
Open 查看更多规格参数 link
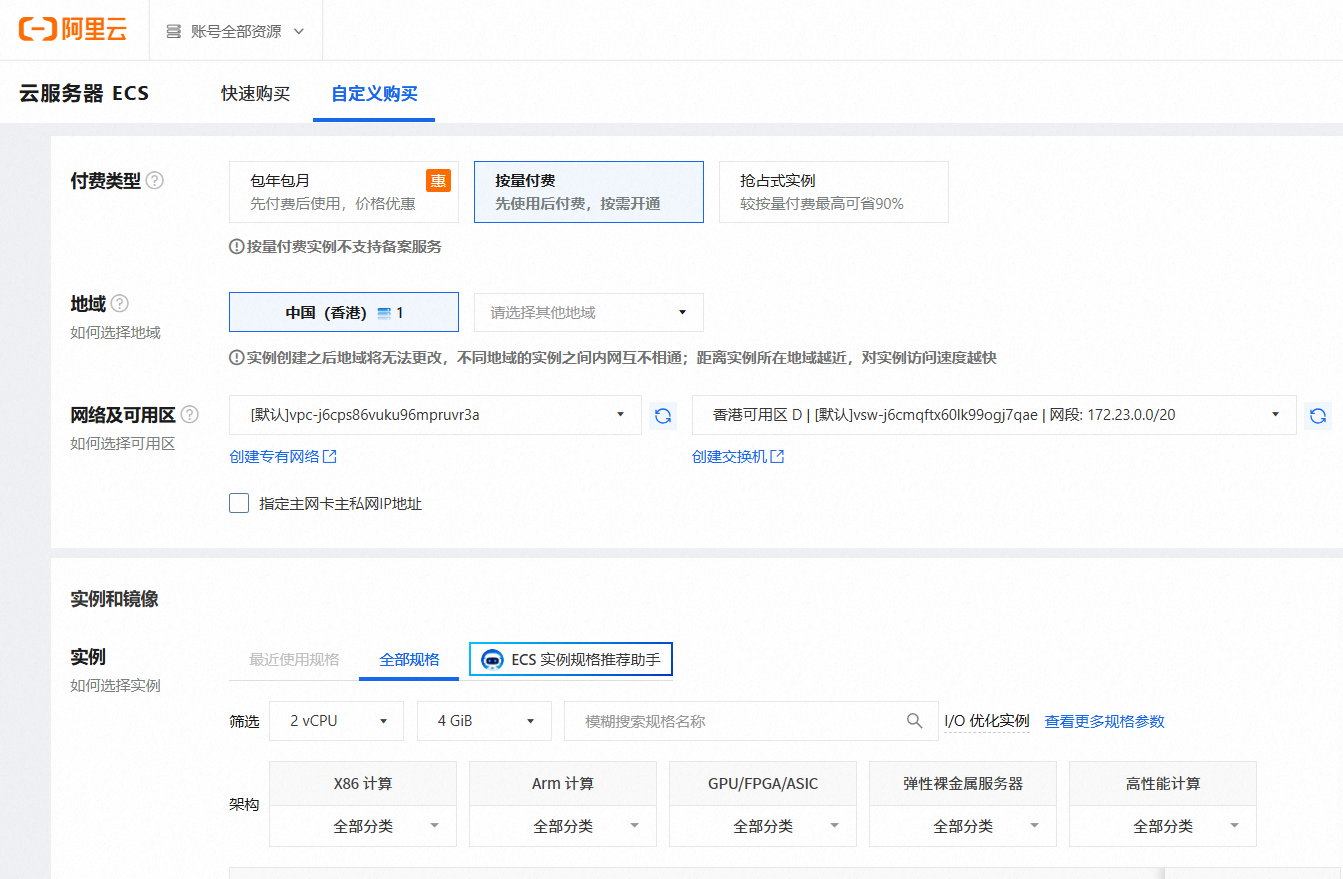(1104, 721)
